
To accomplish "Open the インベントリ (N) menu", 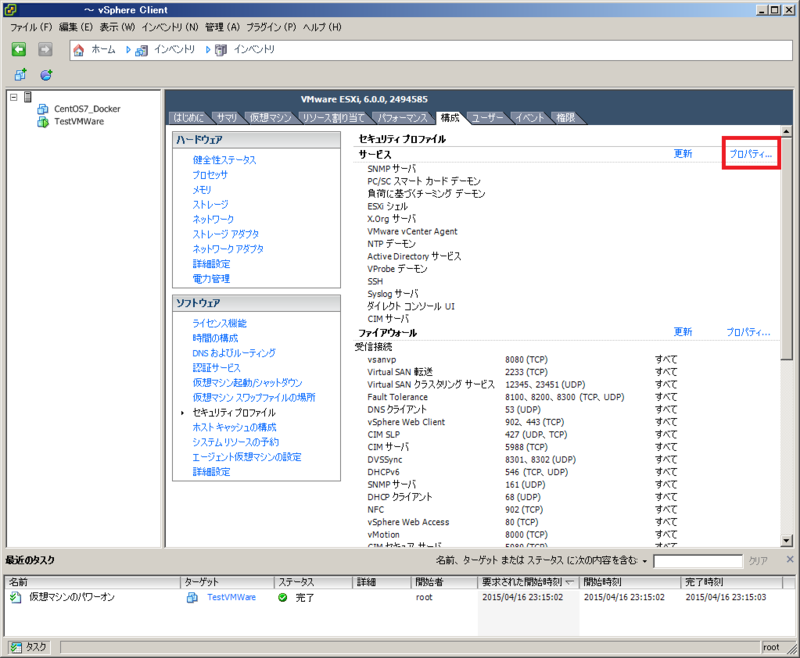I will coord(170,27).
